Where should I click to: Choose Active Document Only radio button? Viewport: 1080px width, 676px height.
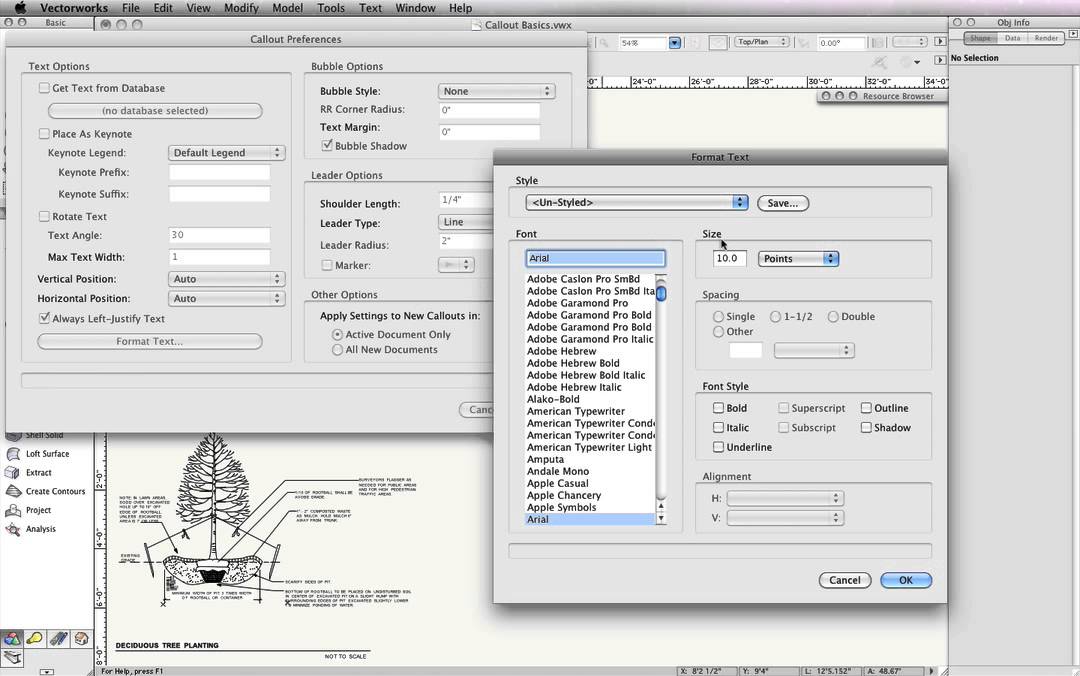[x=337, y=334]
